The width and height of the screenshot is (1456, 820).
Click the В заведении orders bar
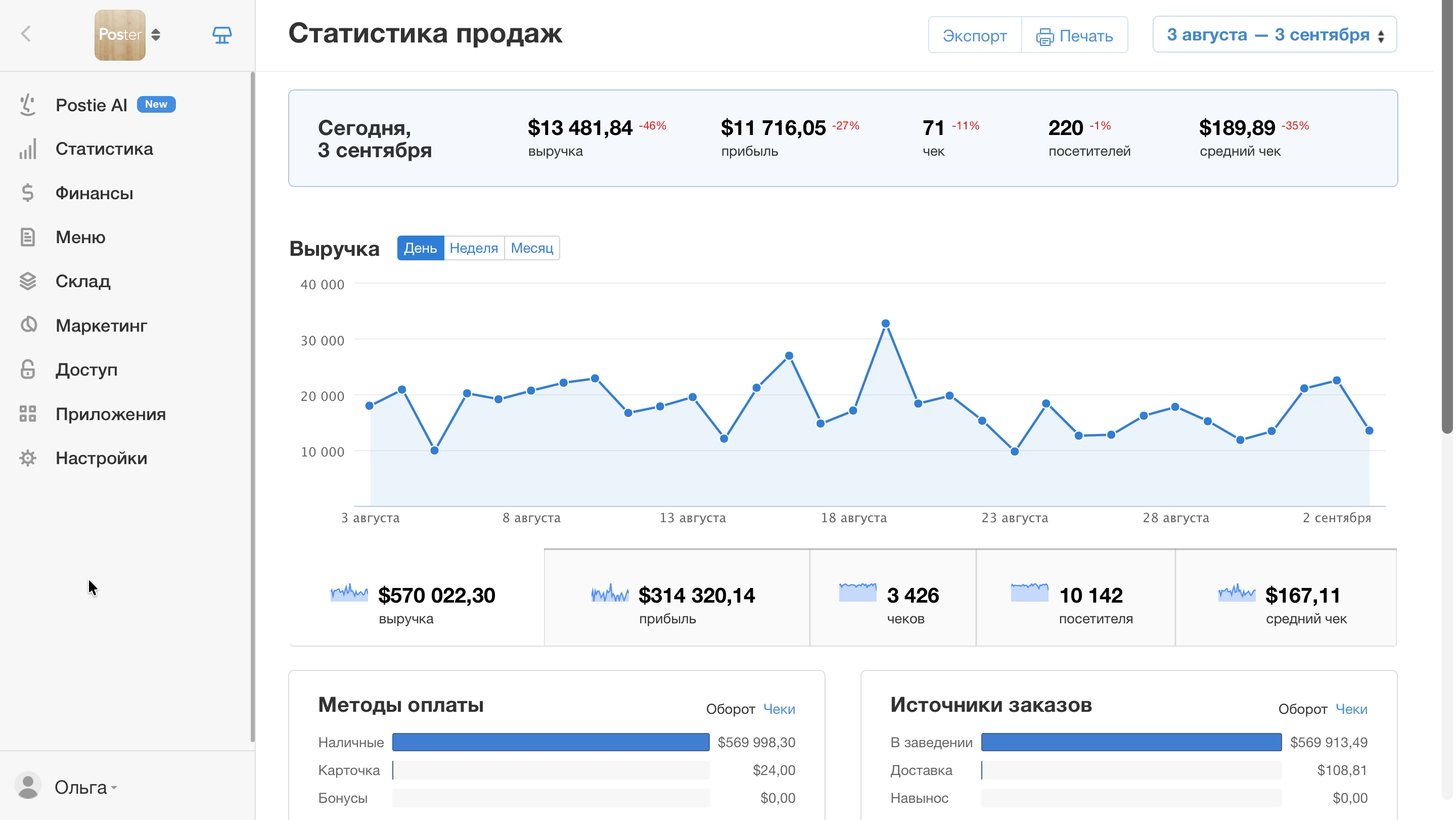coord(1131,743)
